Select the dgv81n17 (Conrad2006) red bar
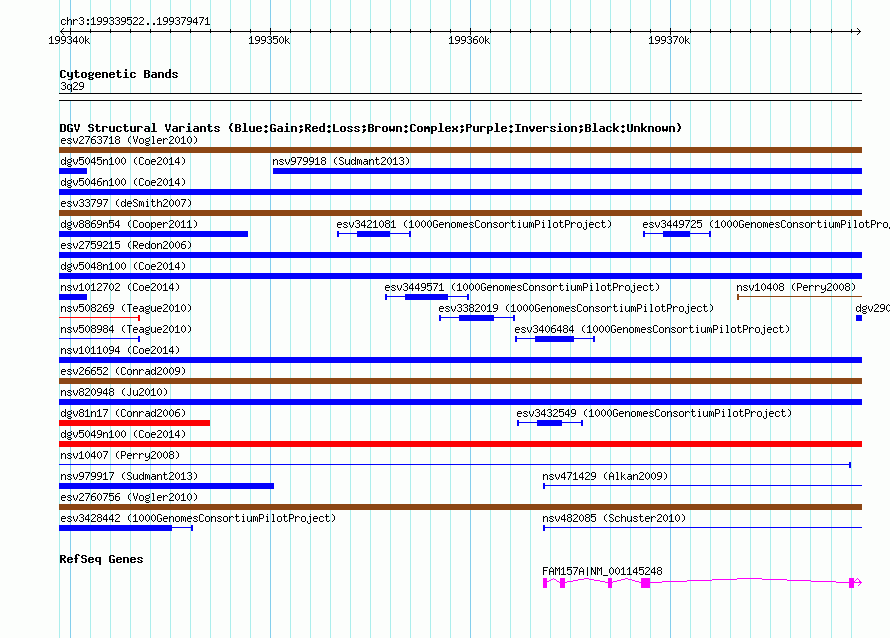The height and width of the screenshot is (638, 890). (x=135, y=423)
